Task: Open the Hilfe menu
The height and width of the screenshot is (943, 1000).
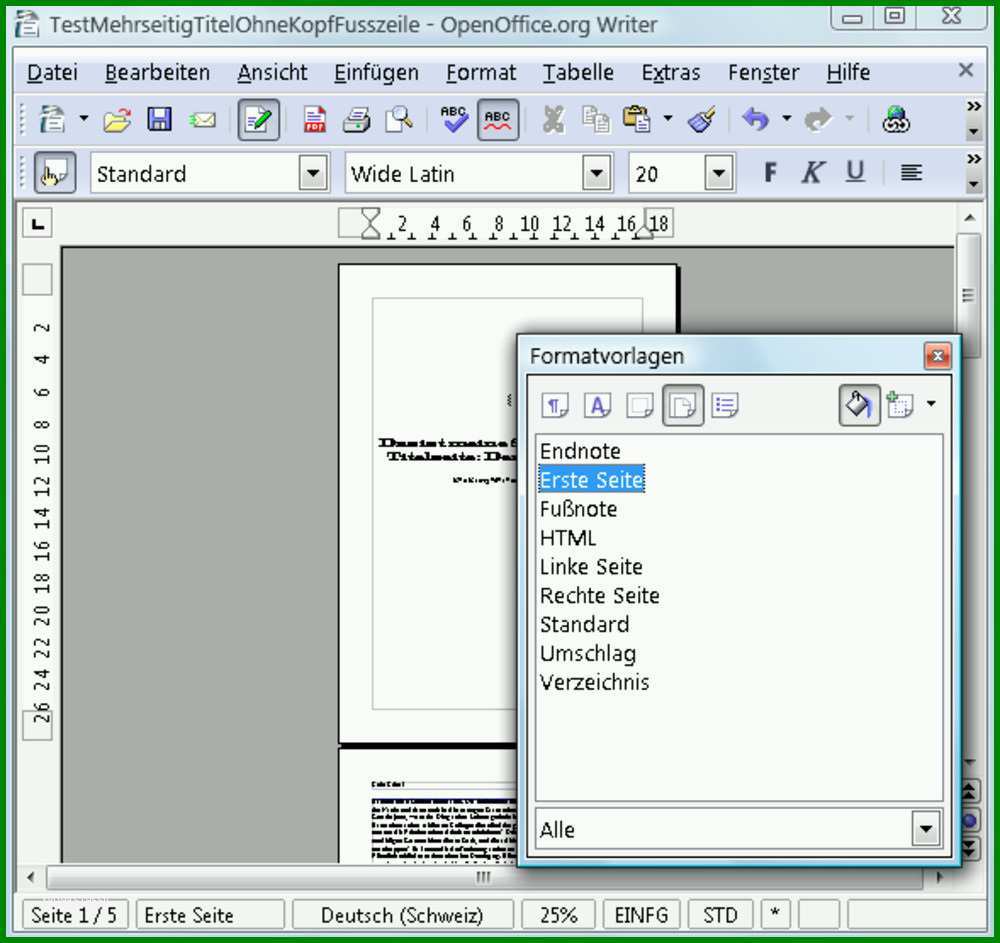Action: tap(848, 73)
